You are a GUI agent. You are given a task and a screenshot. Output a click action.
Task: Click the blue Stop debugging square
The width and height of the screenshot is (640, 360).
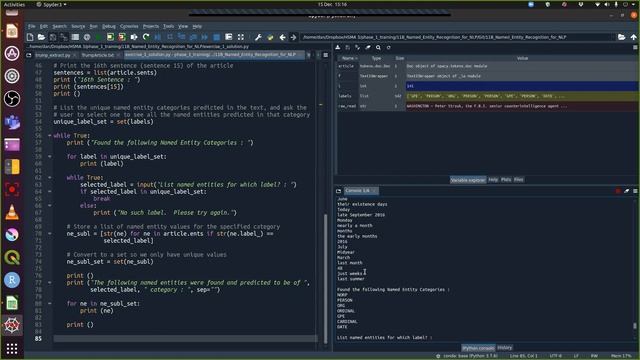click(217, 37)
